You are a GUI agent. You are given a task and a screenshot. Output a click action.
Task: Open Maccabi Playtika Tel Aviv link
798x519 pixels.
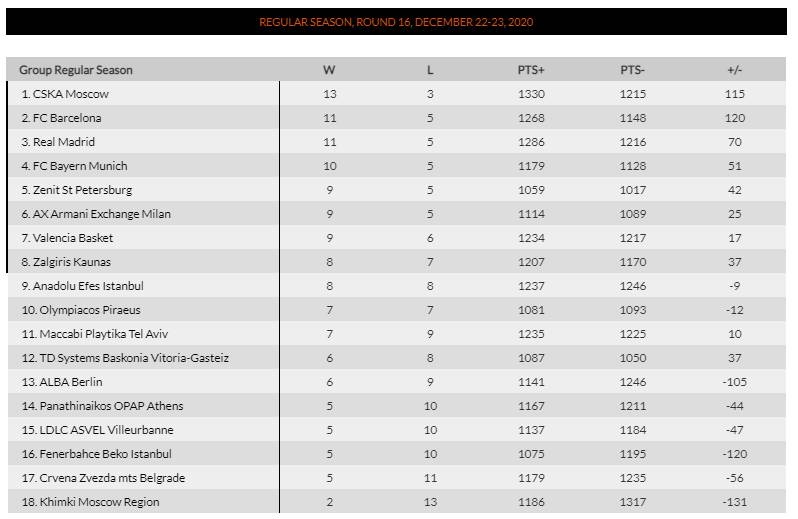[x=101, y=334]
